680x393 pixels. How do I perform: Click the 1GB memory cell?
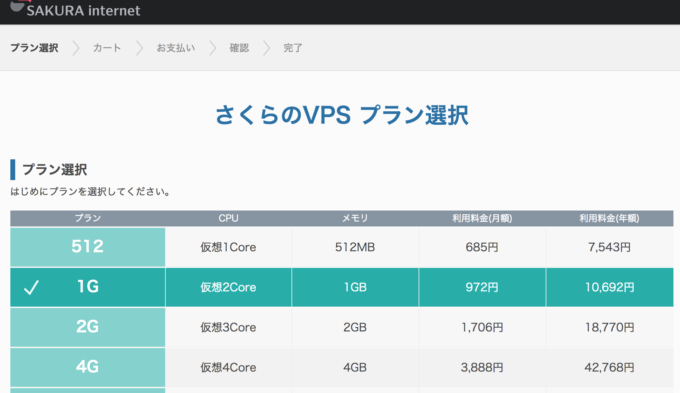(355, 287)
